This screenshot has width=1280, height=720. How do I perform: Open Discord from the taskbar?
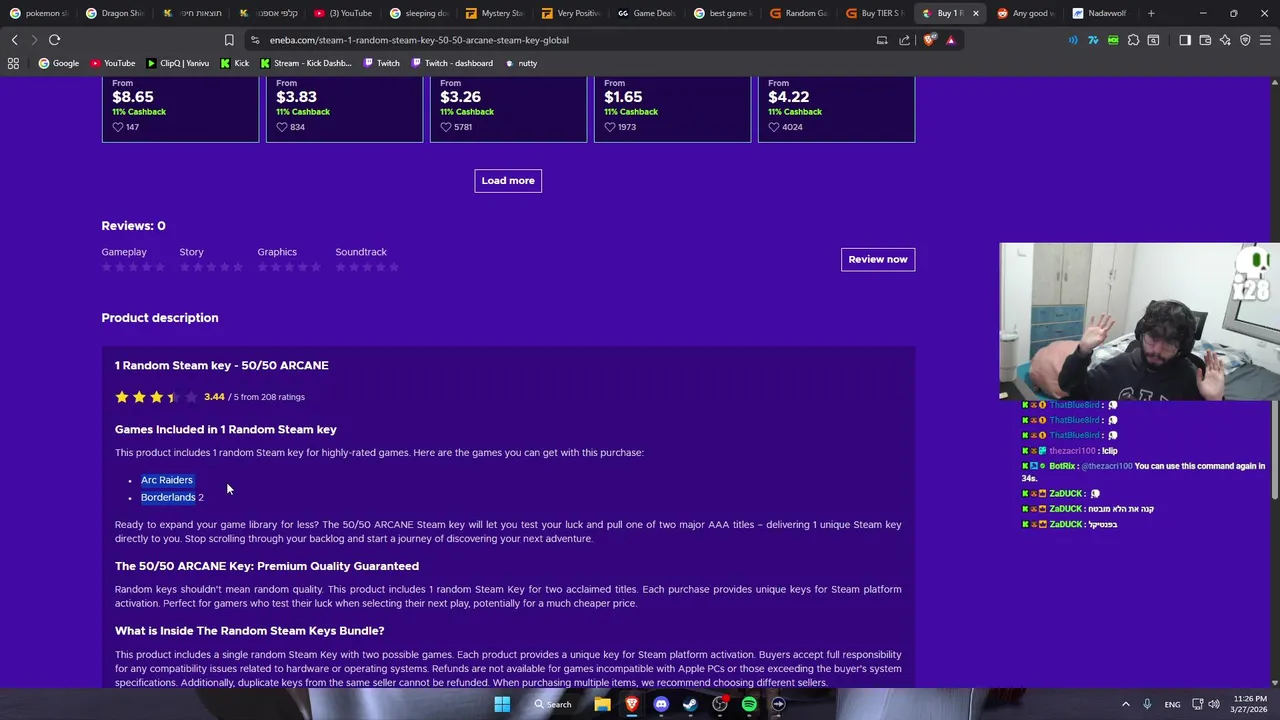click(x=661, y=704)
